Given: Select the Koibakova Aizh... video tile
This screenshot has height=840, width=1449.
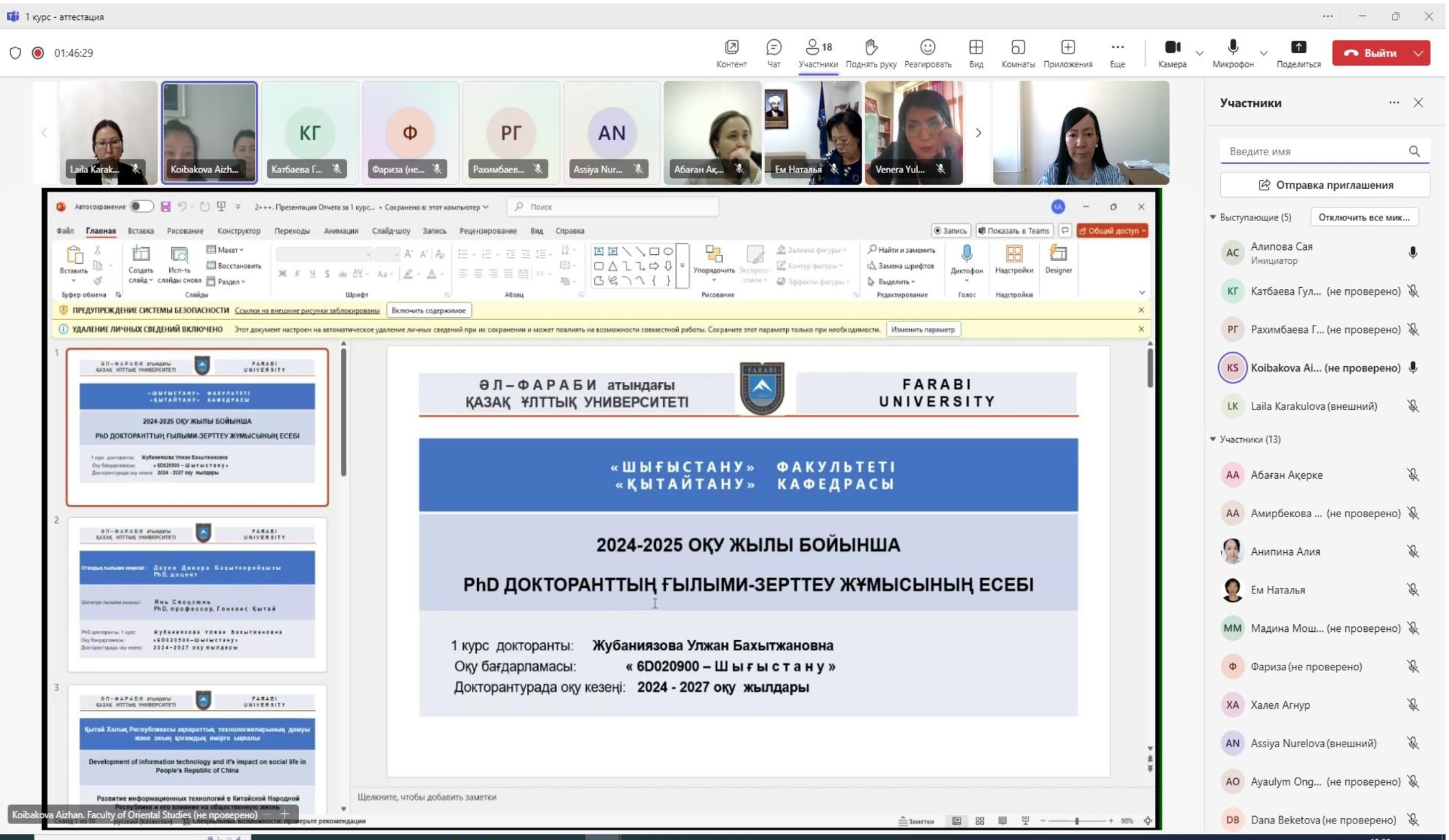Looking at the screenshot, I should tap(210, 133).
